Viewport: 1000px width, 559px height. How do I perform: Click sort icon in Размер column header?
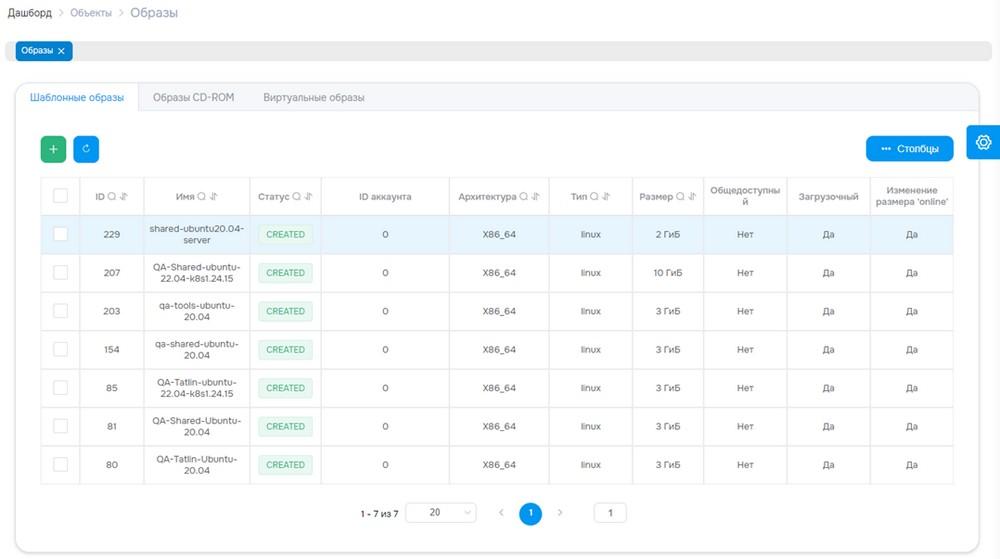(692, 196)
